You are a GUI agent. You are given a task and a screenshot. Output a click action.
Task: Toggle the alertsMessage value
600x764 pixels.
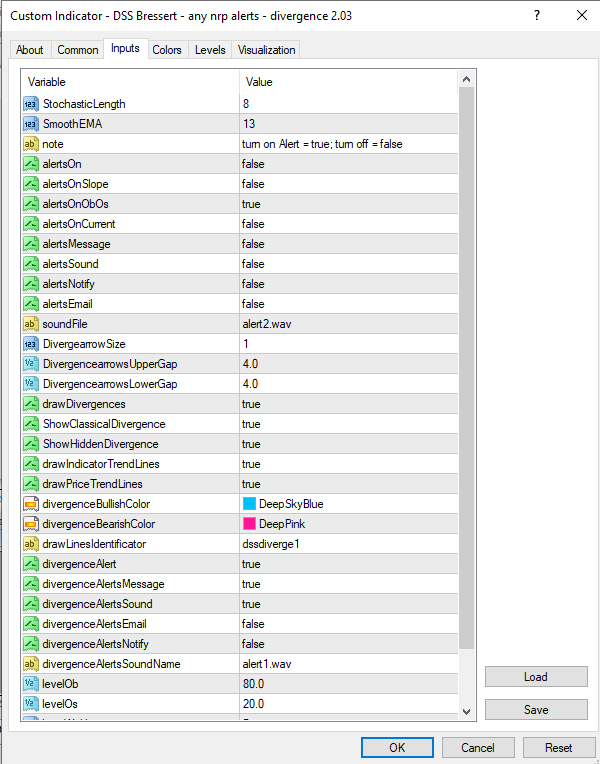coord(348,244)
